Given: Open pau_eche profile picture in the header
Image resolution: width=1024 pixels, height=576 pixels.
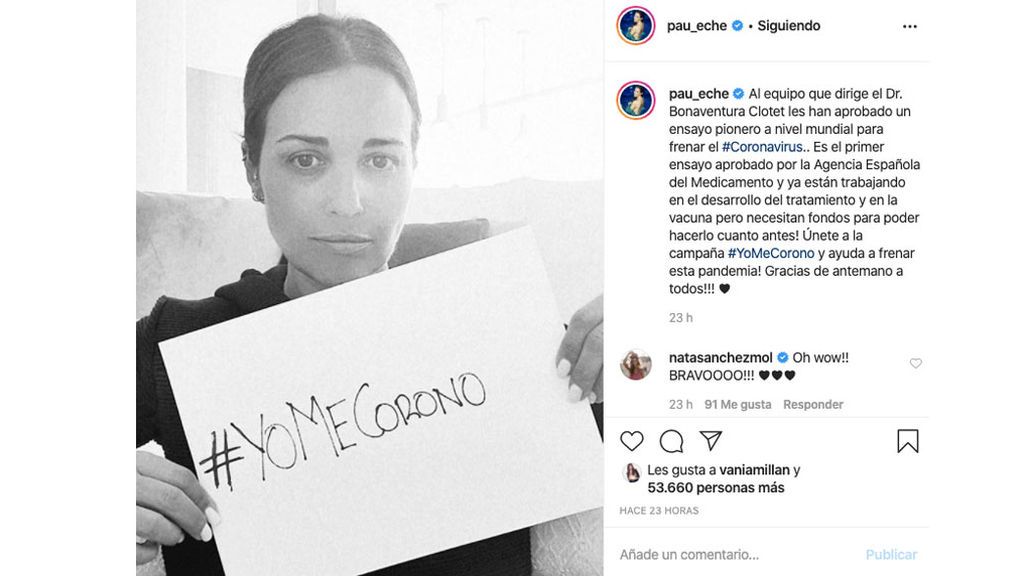Looking at the screenshot, I should pos(635,26).
